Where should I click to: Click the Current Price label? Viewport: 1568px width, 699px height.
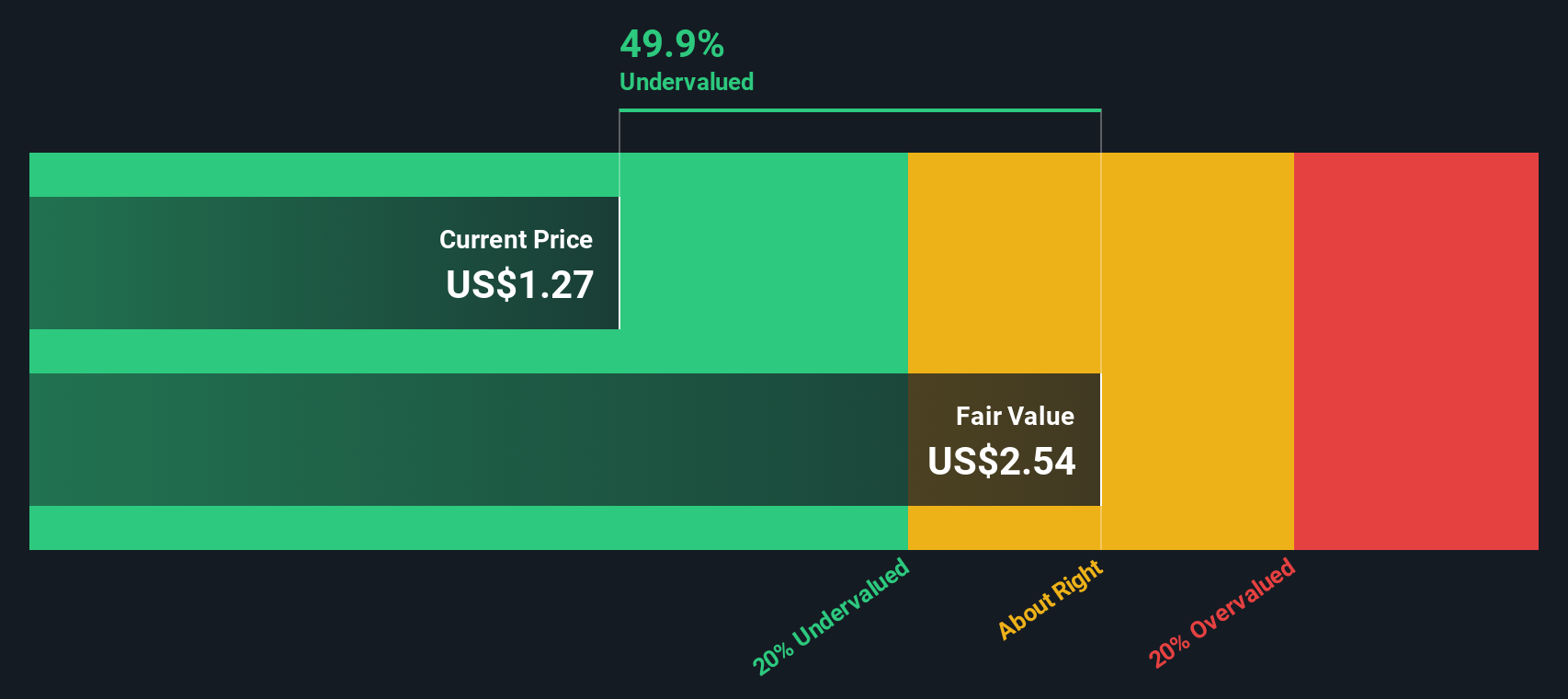516,240
